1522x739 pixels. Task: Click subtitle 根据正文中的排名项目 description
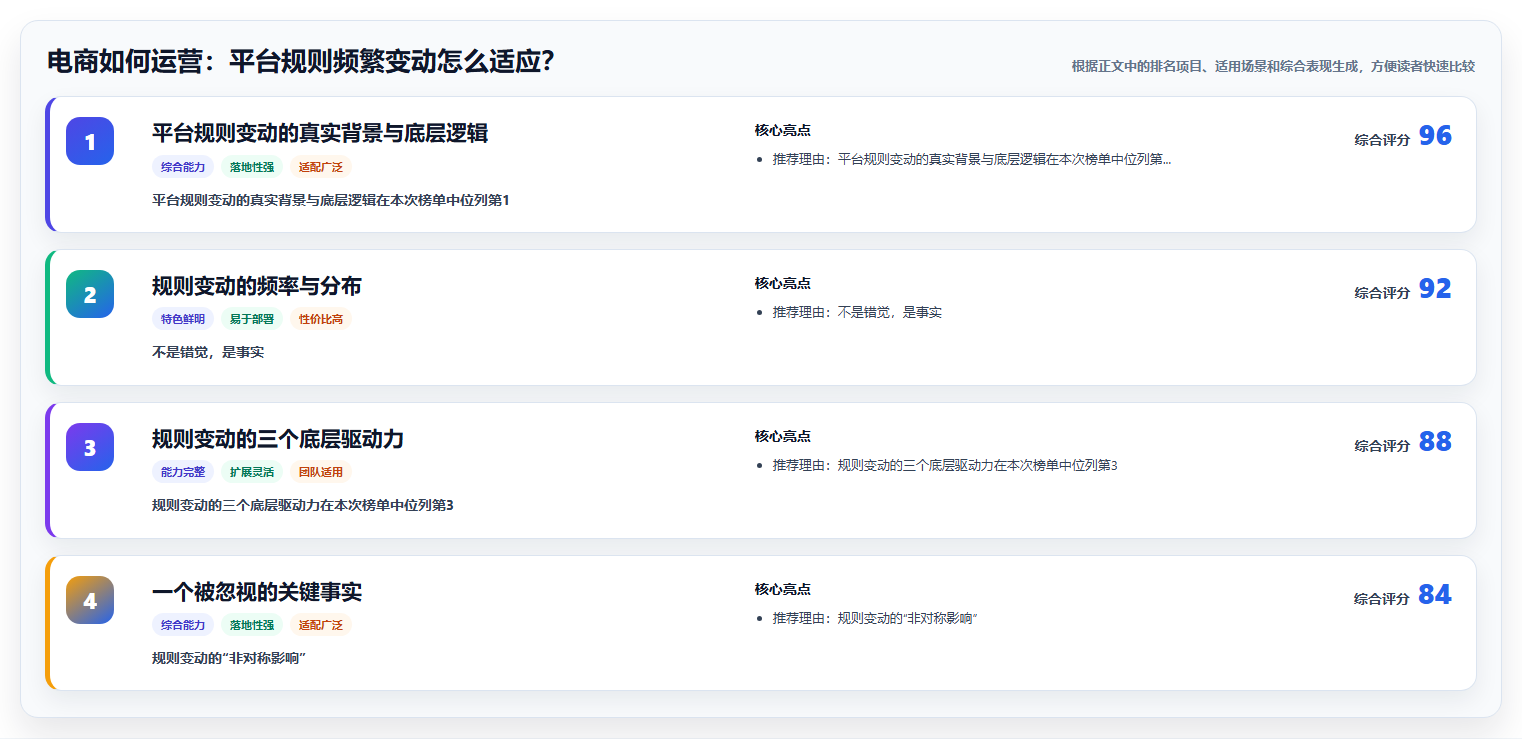1273,66
